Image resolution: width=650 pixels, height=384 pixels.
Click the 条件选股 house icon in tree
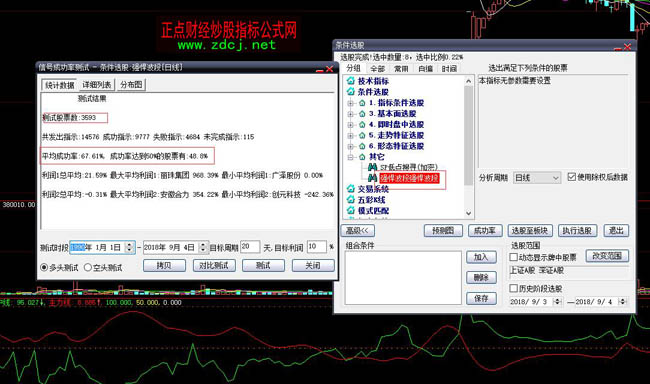(351, 92)
